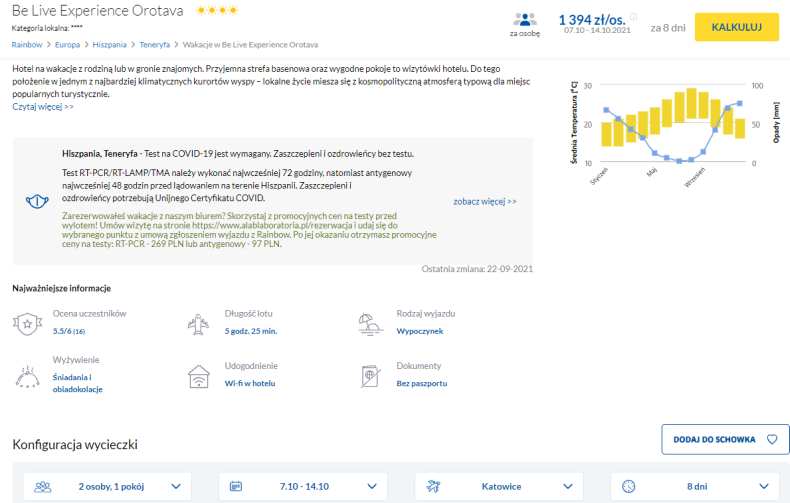The height and width of the screenshot is (503, 790).
Task: Click the 'Be Live Experience Orotava' hotel title
Action: pyautogui.click(x=98, y=11)
